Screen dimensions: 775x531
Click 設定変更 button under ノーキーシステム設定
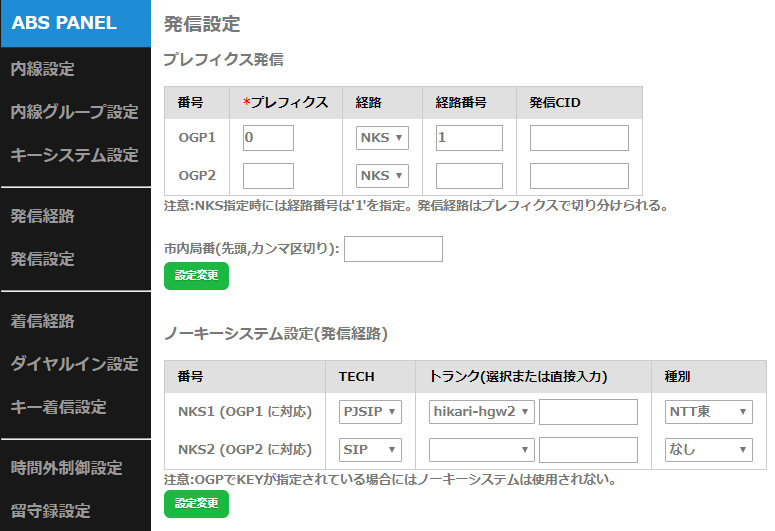click(196, 504)
